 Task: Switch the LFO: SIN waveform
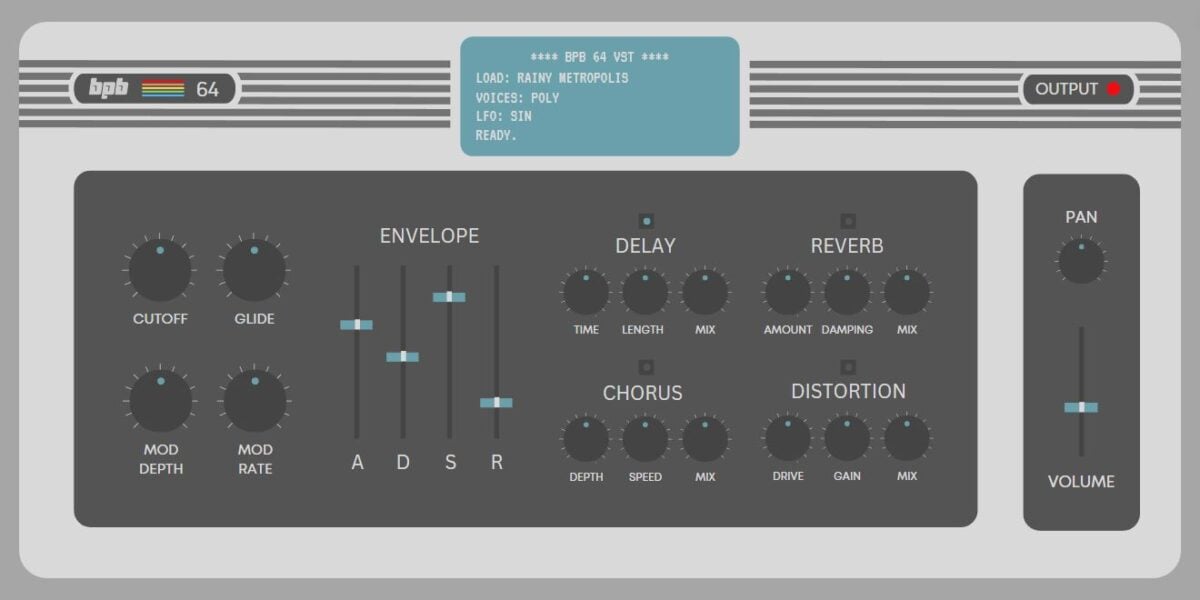click(504, 116)
